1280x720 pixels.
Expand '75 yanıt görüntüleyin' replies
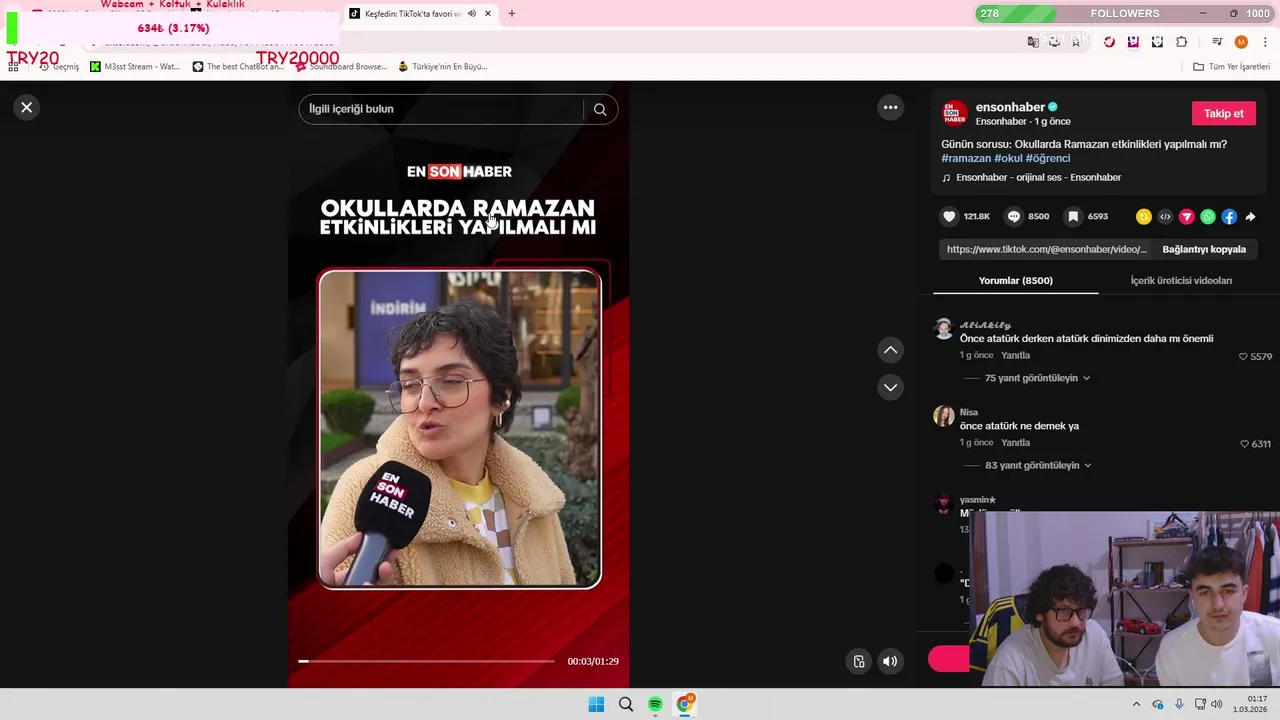[1037, 378]
